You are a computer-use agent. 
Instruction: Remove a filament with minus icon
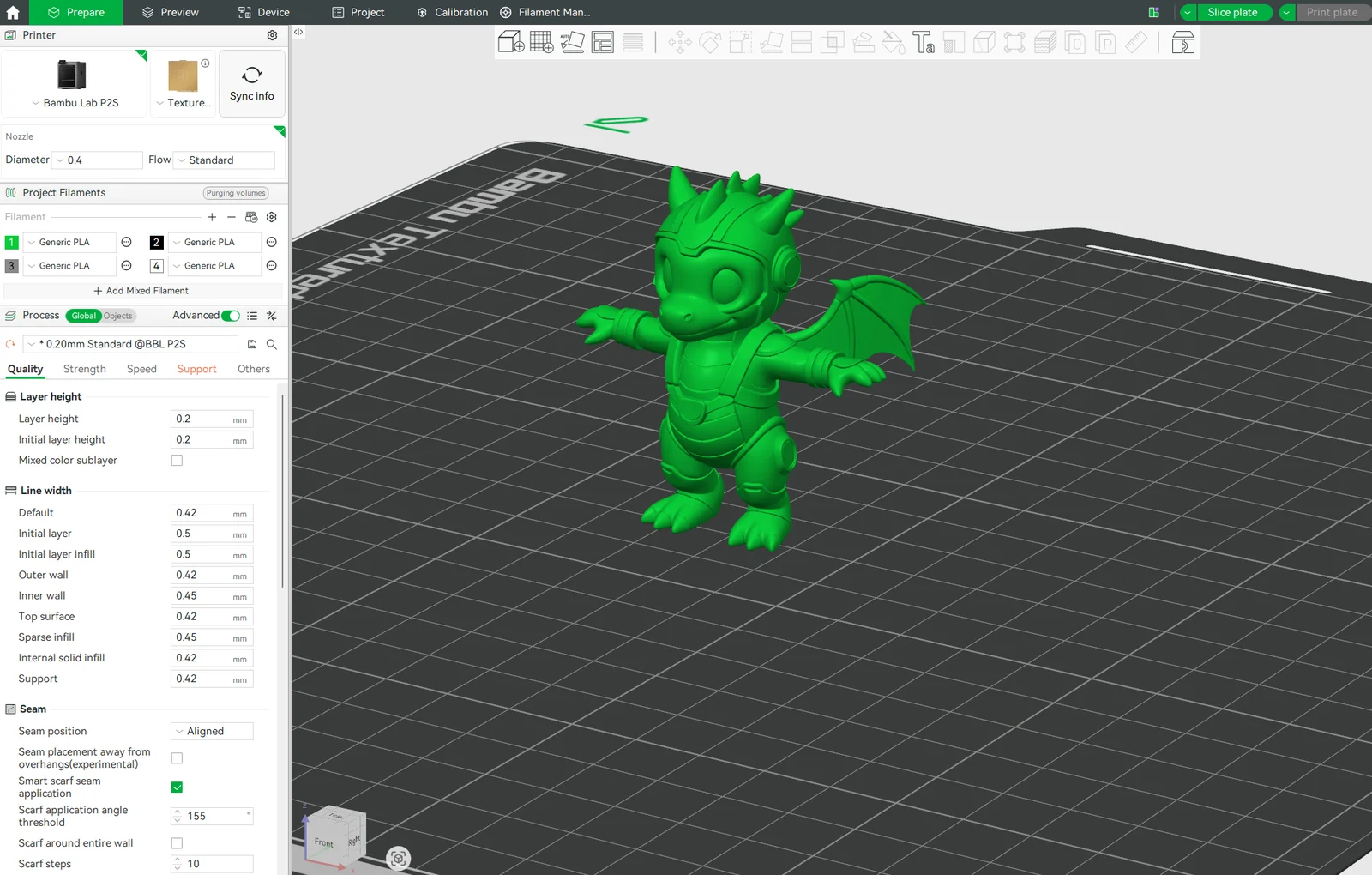(x=232, y=217)
